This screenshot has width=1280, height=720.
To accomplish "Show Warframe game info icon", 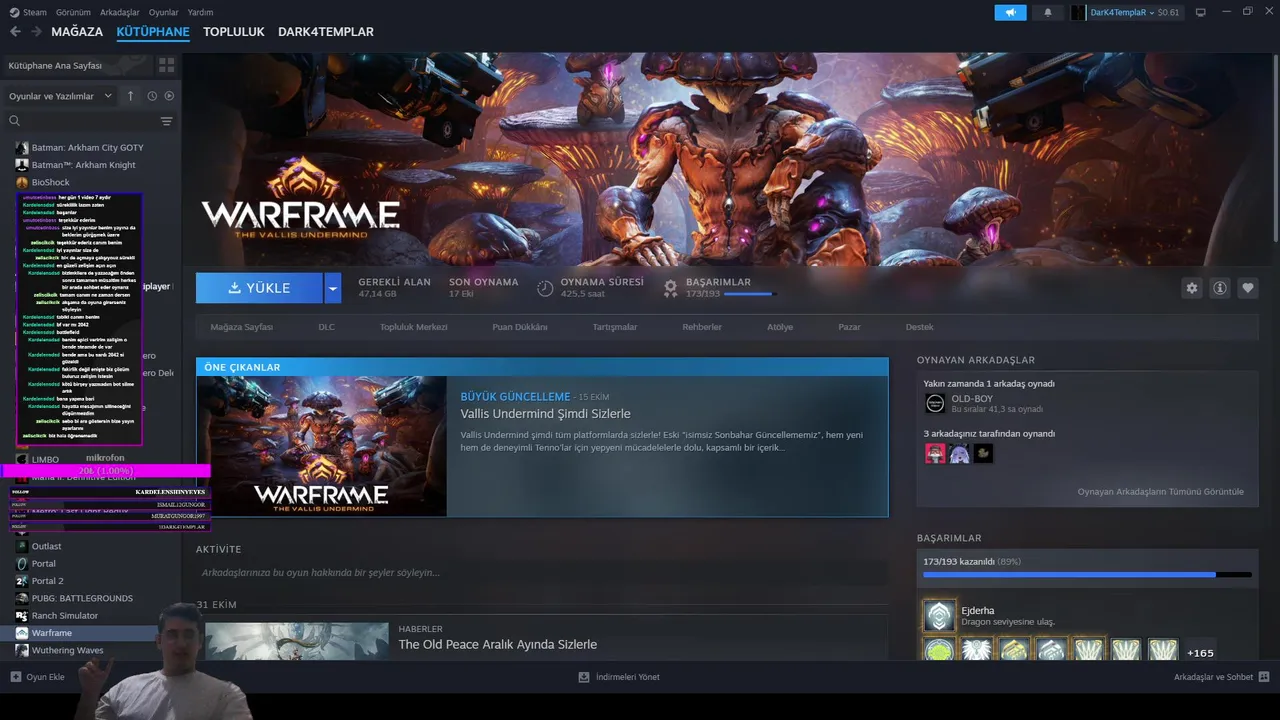I will (x=1220, y=288).
